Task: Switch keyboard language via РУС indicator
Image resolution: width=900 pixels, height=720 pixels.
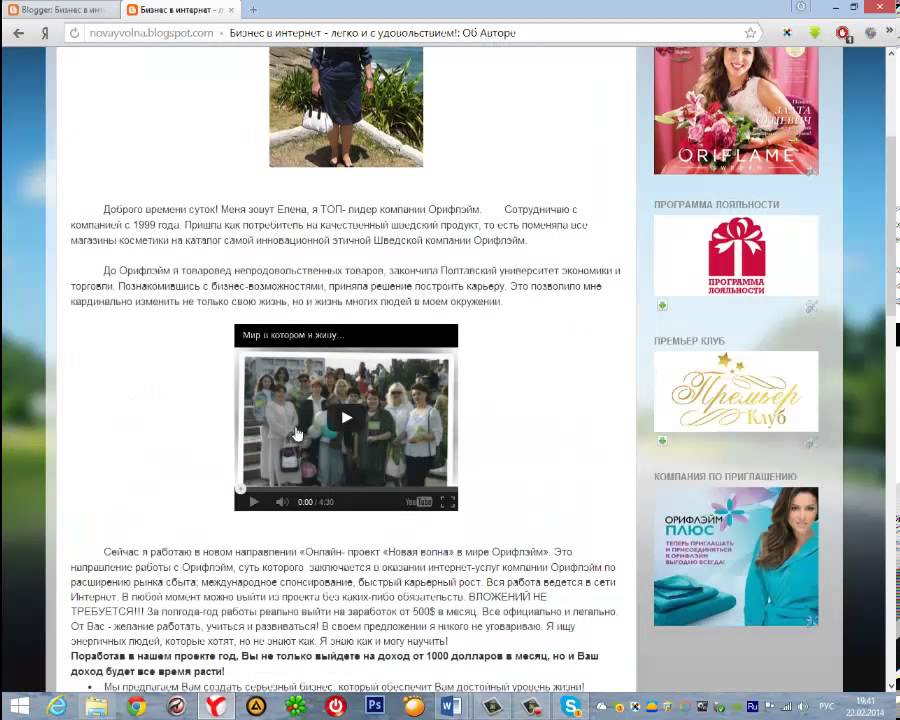Action: (827, 706)
